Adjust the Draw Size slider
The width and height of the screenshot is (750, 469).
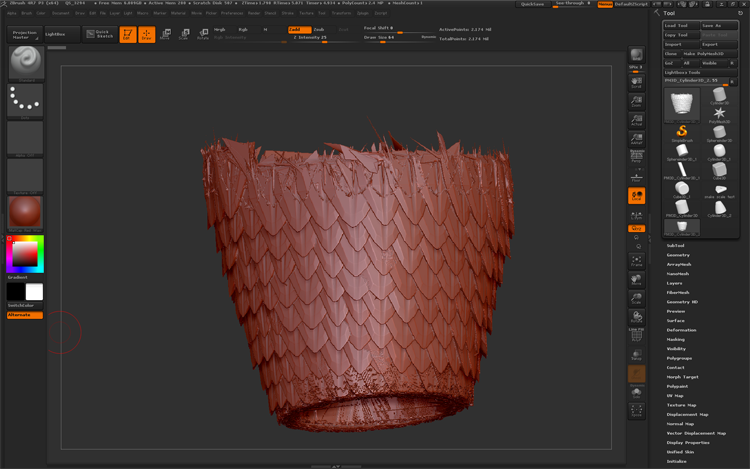(x=398, y=38)
